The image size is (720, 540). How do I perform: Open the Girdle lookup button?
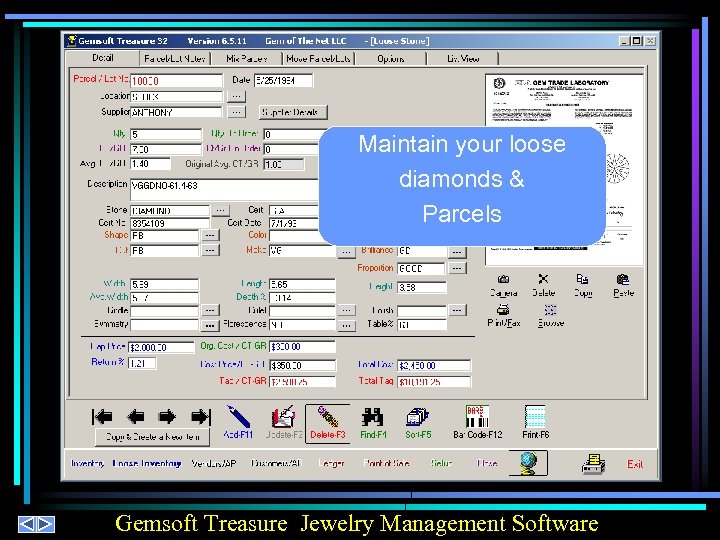click(210, 310)
